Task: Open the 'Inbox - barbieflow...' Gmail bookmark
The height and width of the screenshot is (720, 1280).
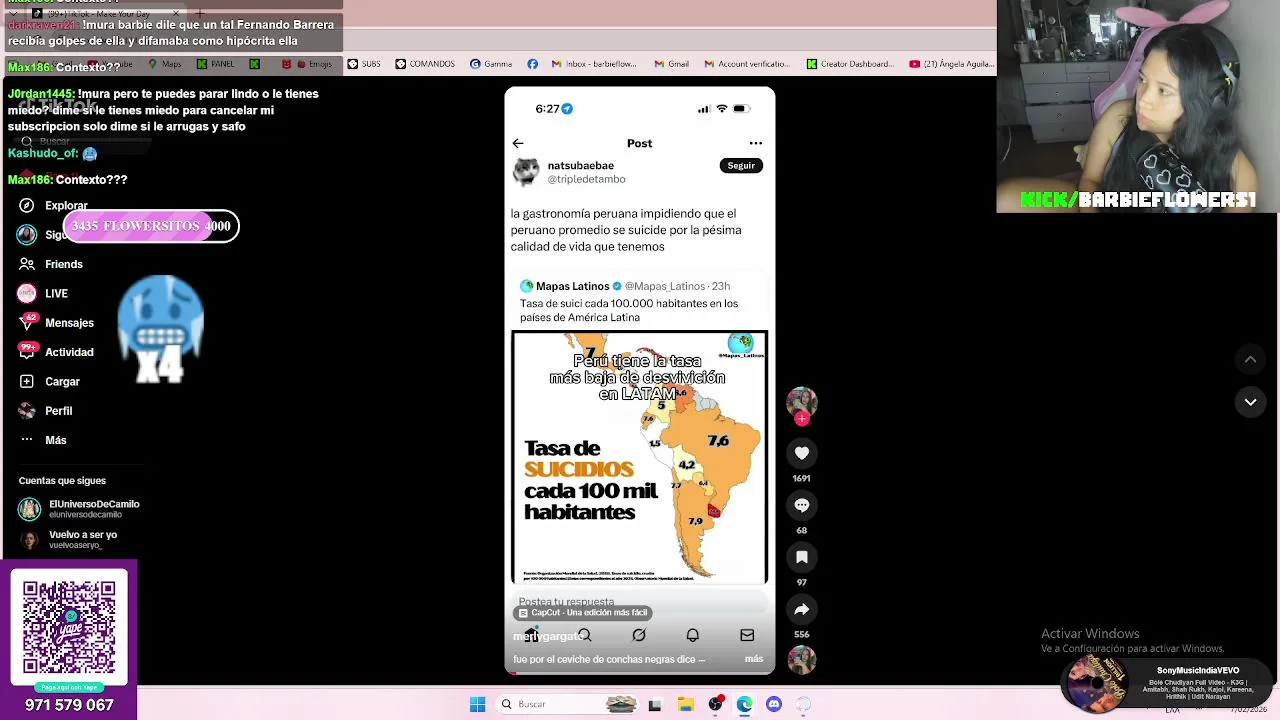Action: [x=593, y=64]
